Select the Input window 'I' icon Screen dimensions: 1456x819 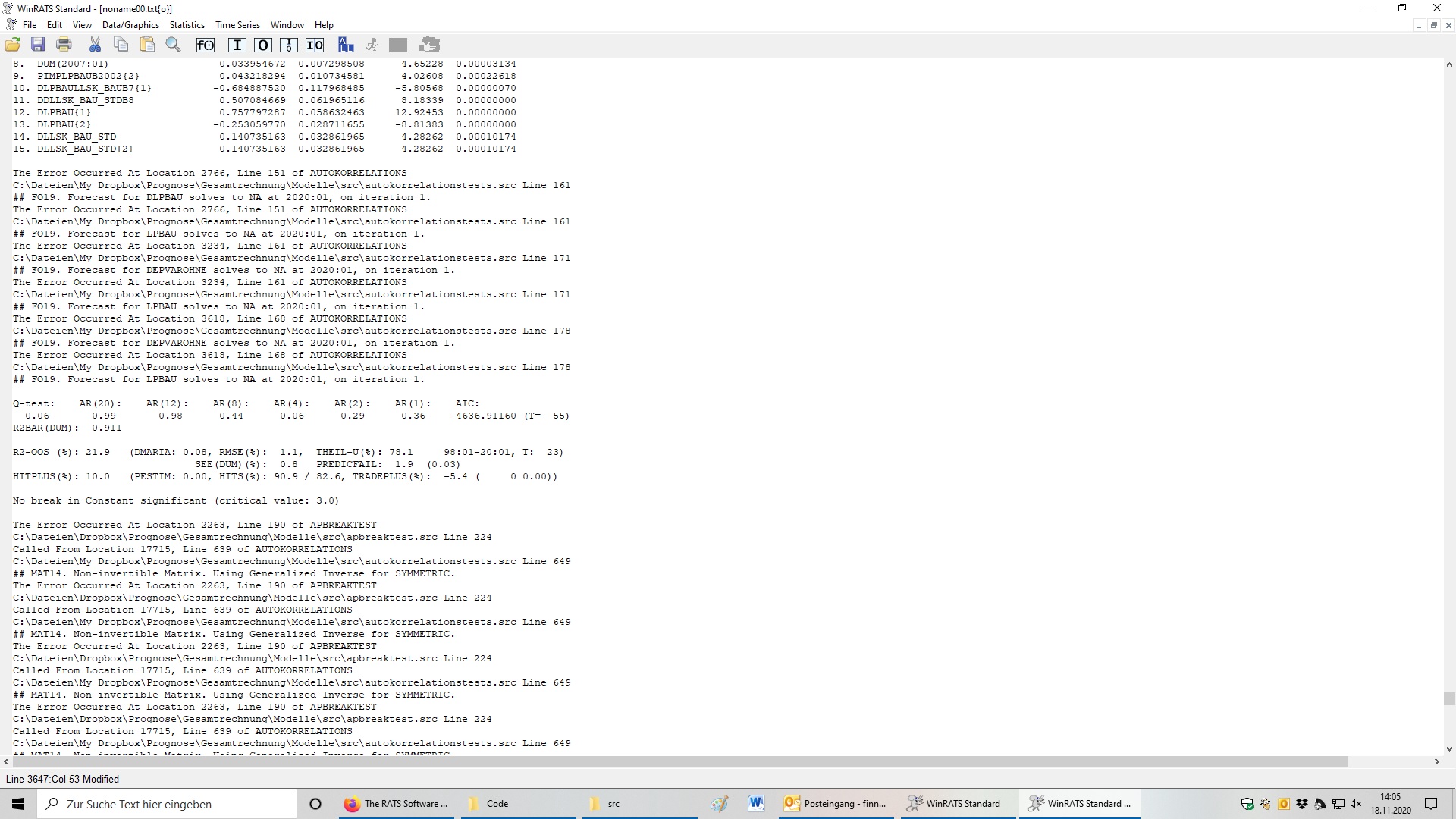pyautogui.click(x=237, y=45)
